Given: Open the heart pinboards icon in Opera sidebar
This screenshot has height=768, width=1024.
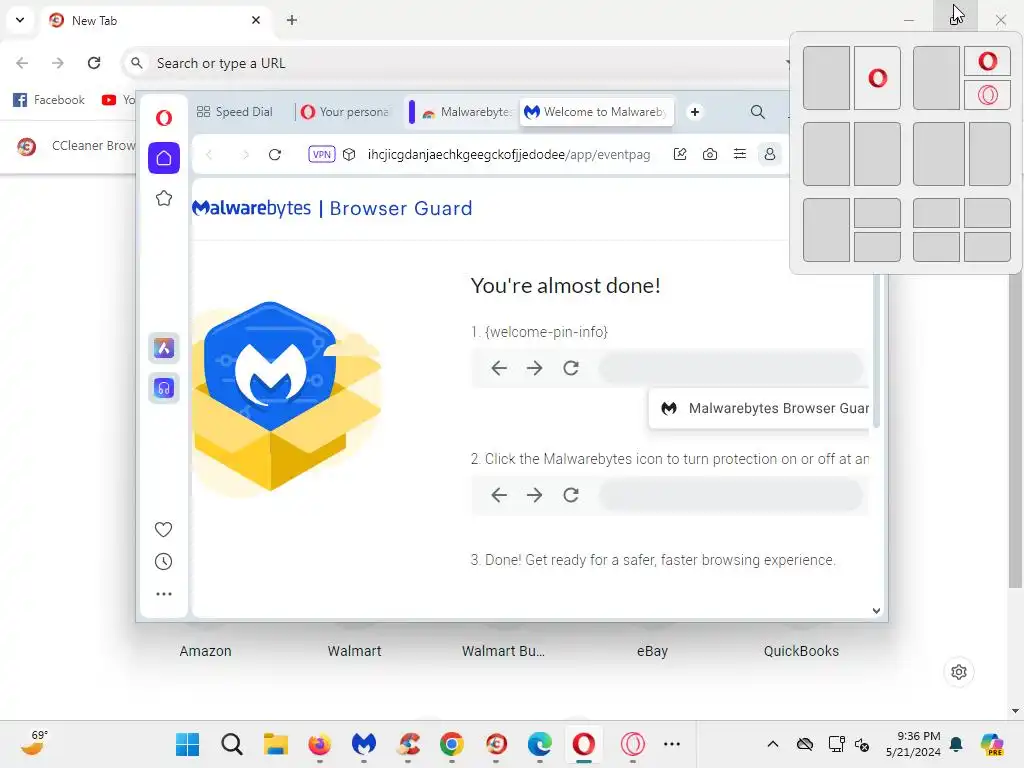Looking at the screenshot, I should point(163,529).
